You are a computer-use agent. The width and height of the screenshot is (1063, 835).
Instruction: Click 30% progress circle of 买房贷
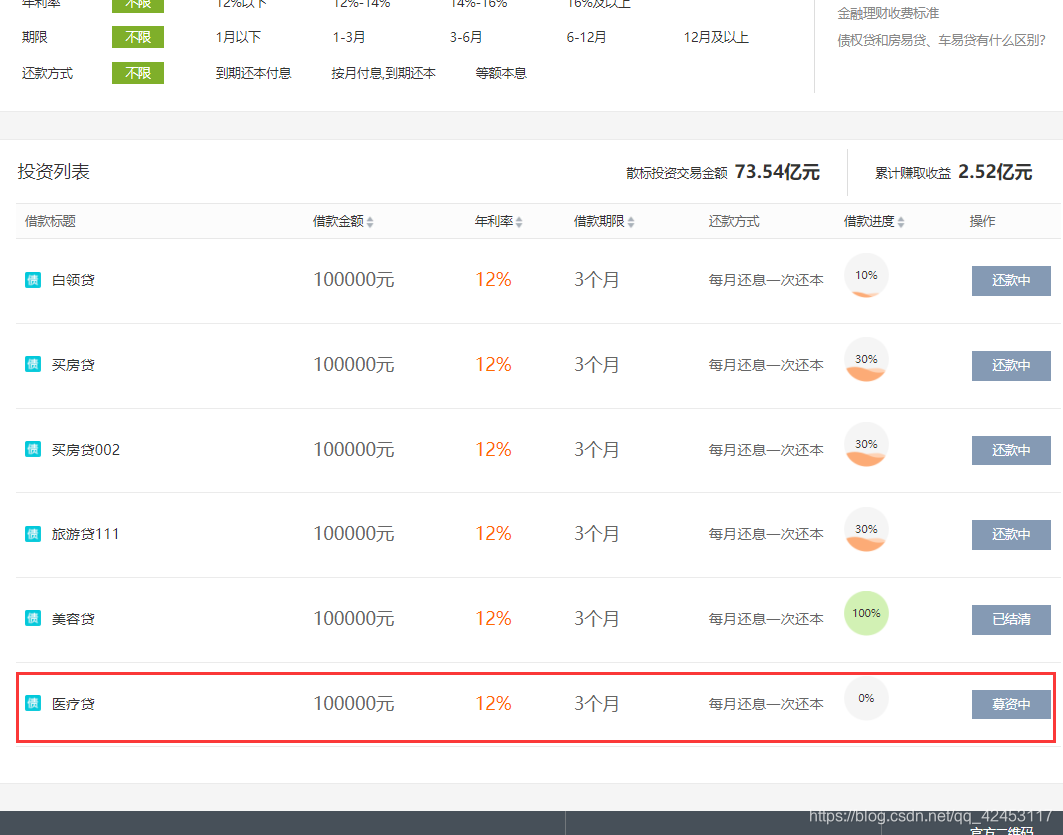pyautogui.click(x=866, y=359)
